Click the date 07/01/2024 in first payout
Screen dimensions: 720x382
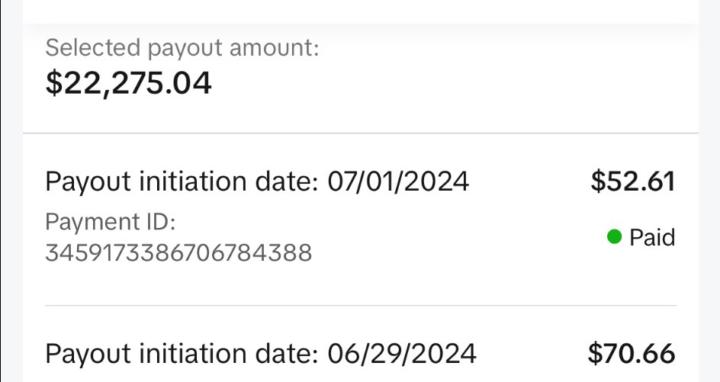(398, 181)
